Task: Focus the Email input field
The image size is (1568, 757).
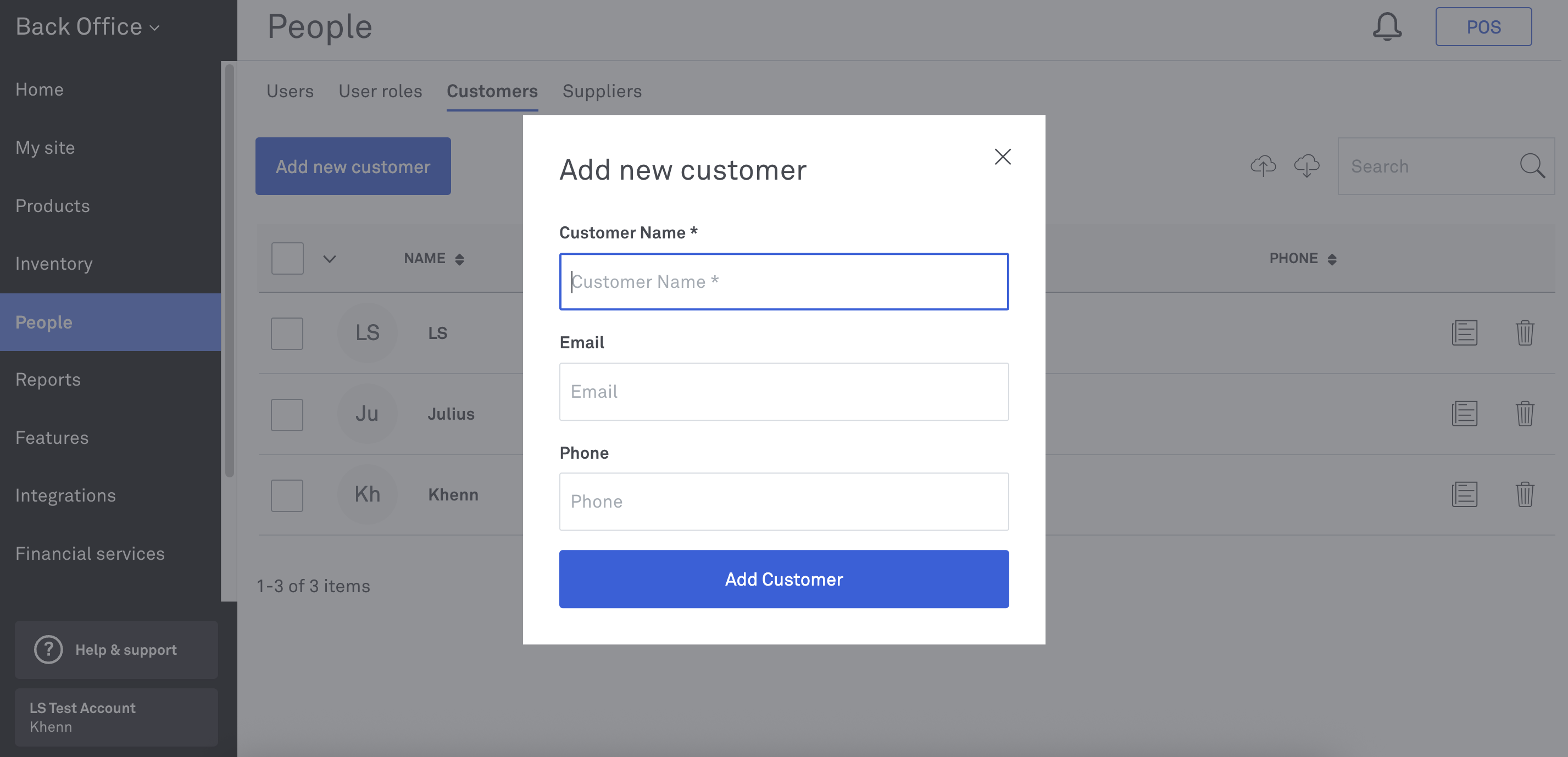Action: click(x=784, y=392)
